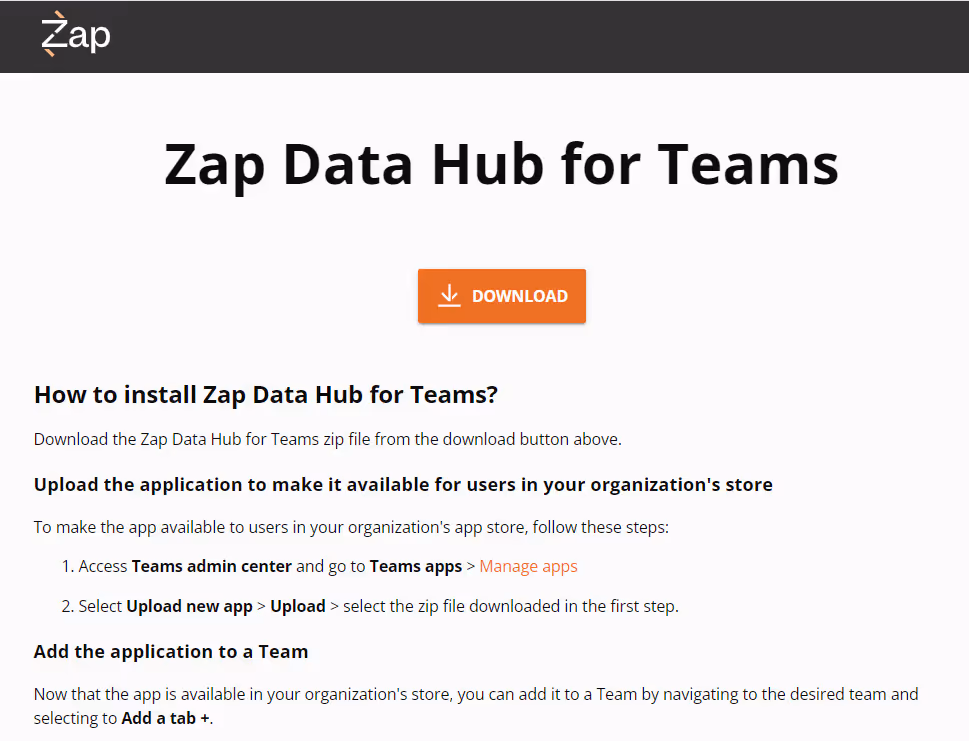
Task: Click the bold 'Teams apps' label
Action: click(416, 565)
